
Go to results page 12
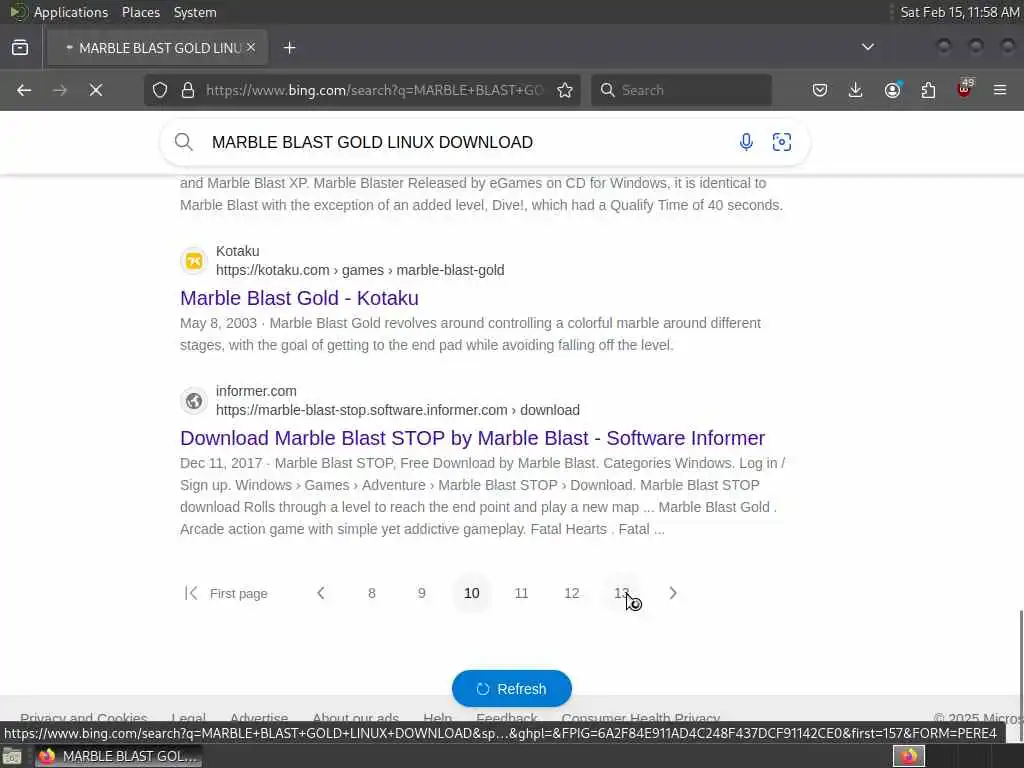[x=571, y=593]
